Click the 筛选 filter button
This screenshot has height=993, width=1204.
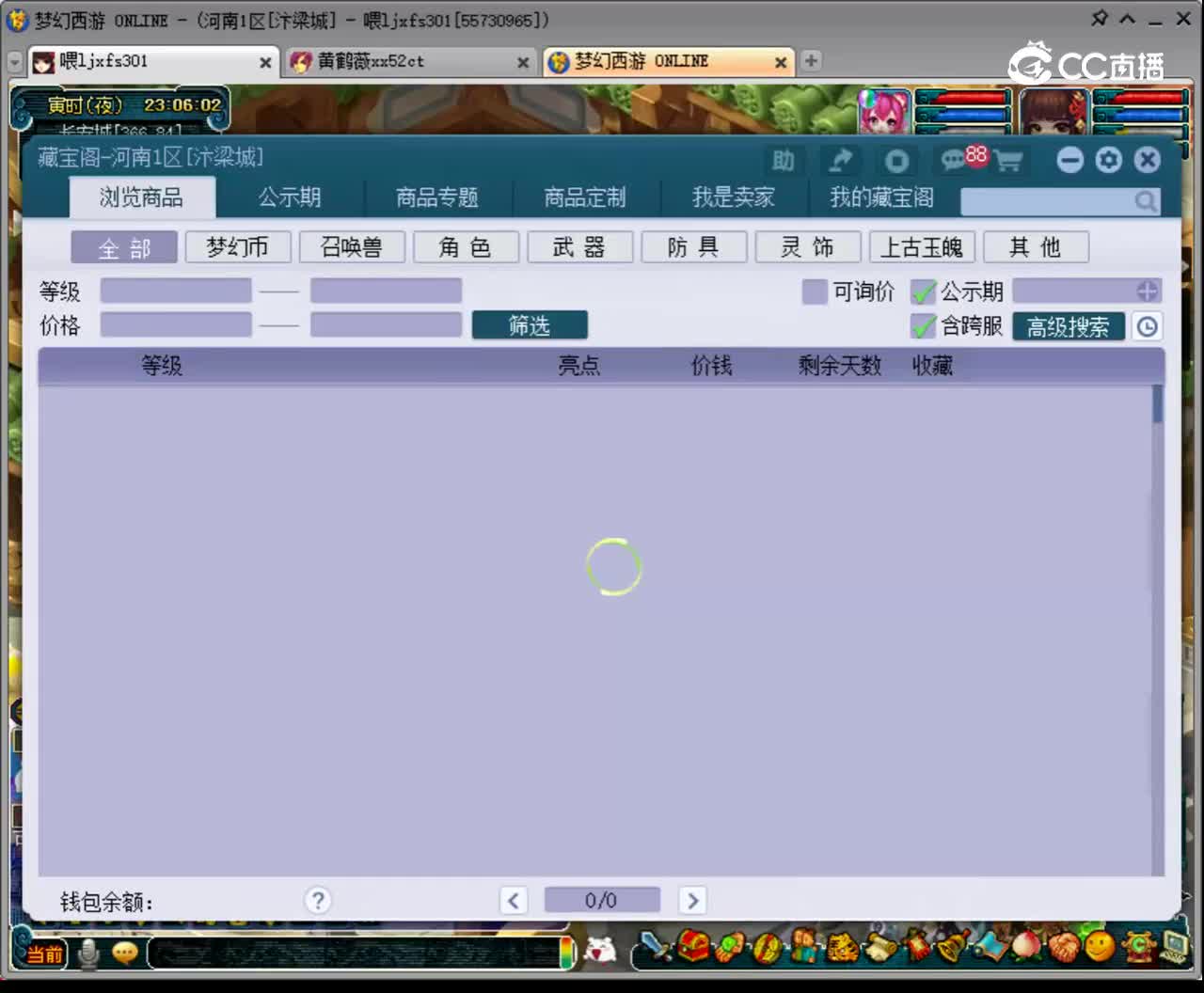[530, 325]
